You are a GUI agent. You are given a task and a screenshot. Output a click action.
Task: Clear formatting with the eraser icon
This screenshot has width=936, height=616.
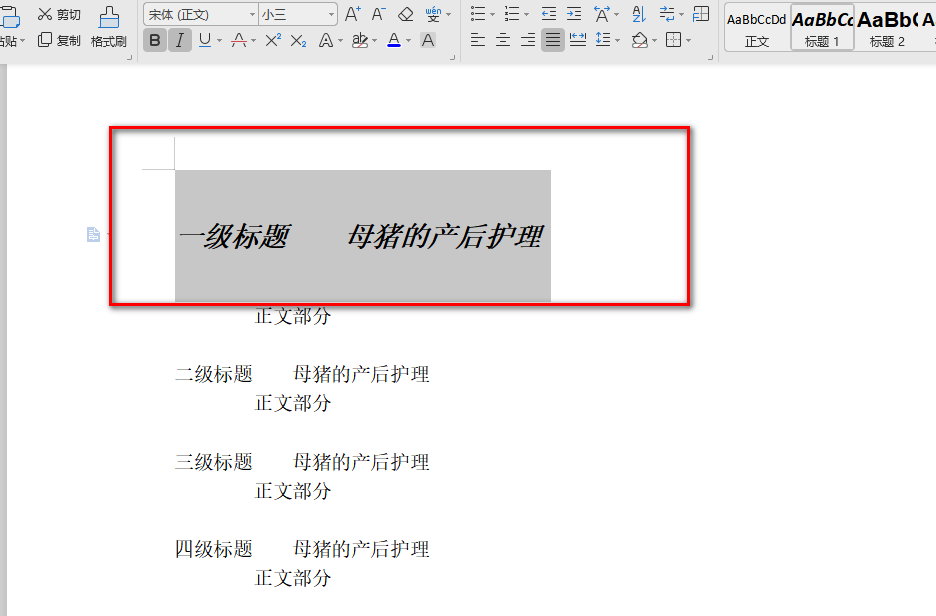406,14
